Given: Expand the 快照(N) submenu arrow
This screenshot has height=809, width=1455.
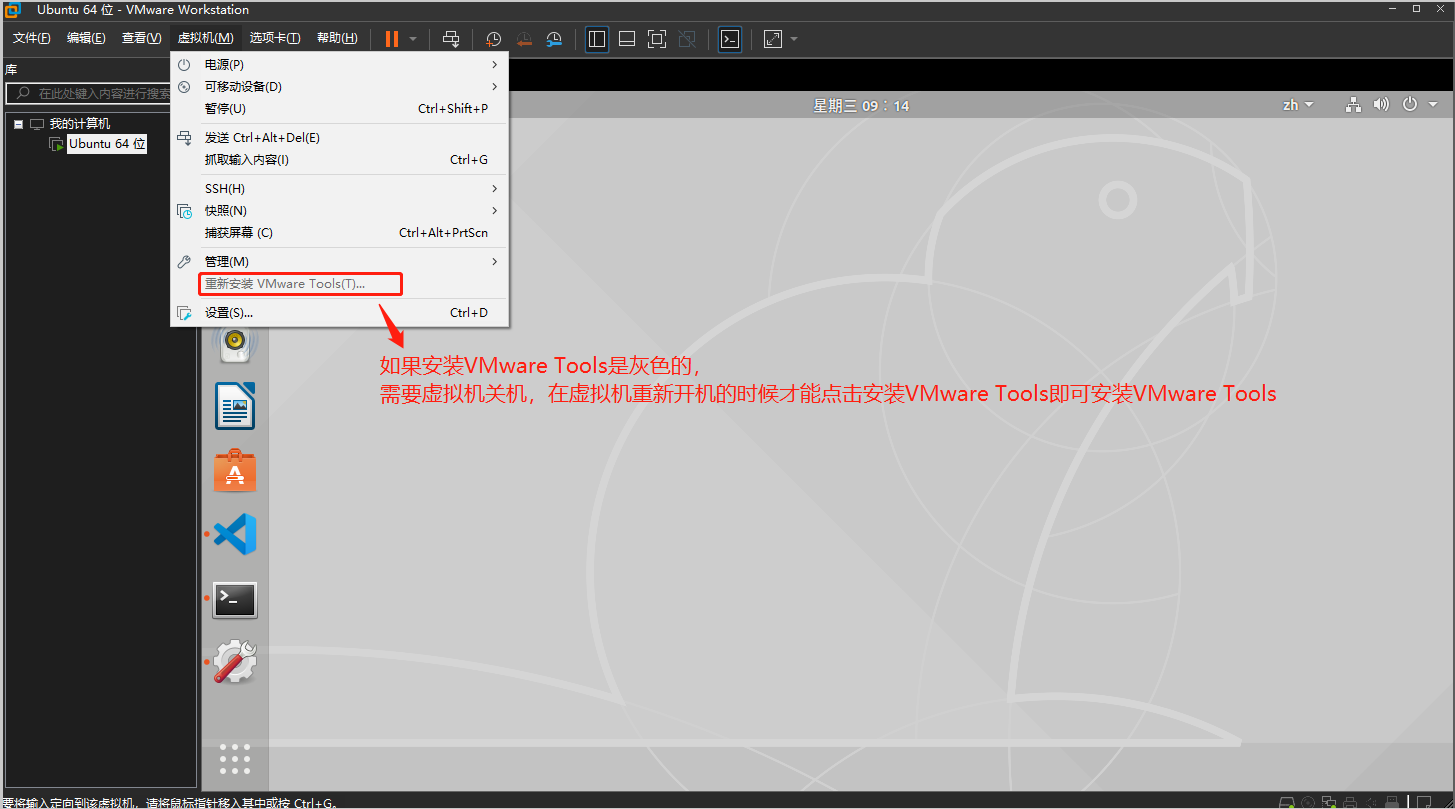Looking at the screenshot, I should pyautogui.click(x=495, y=211).
